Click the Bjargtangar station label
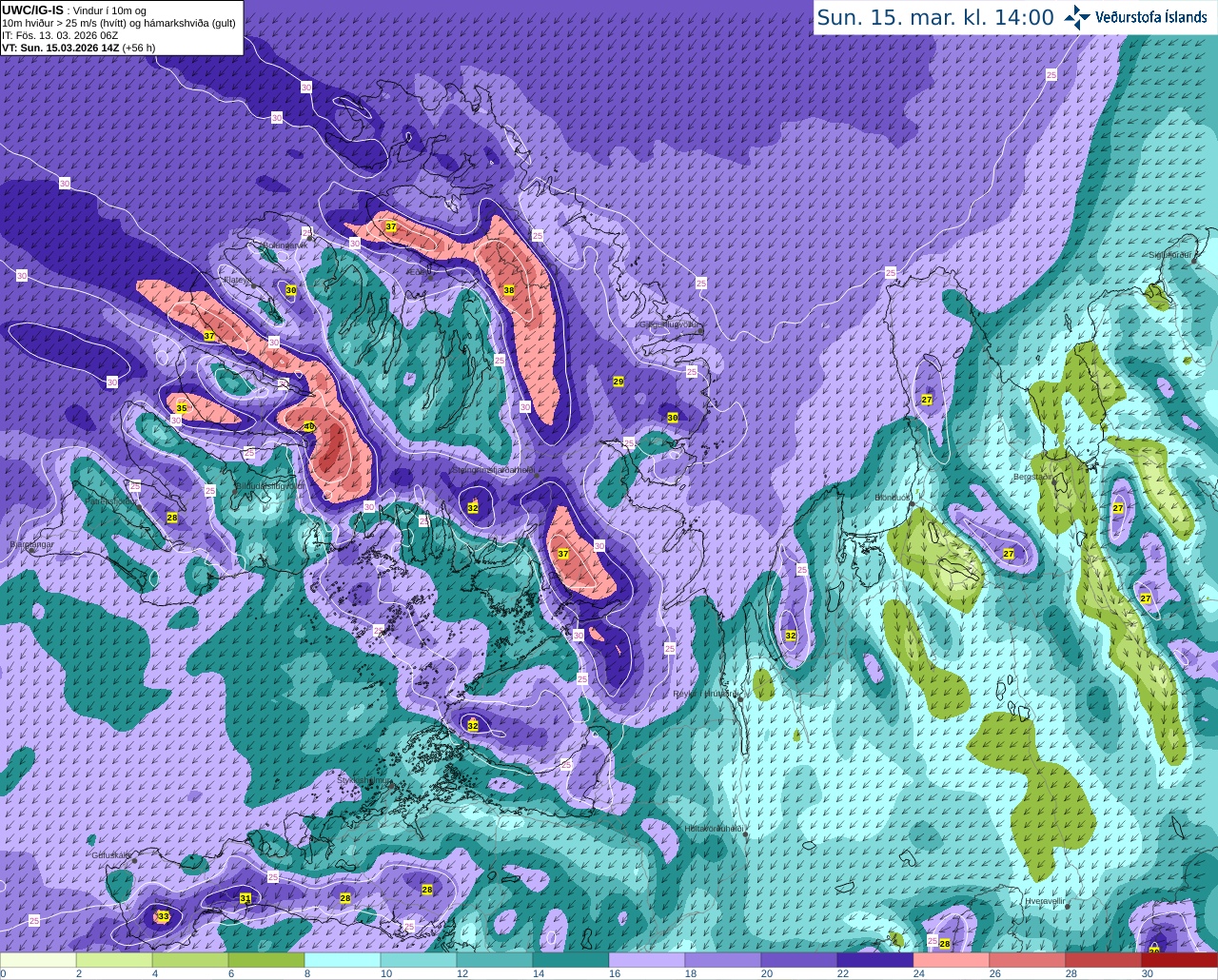1218x980 pixels. coord(31,545)
